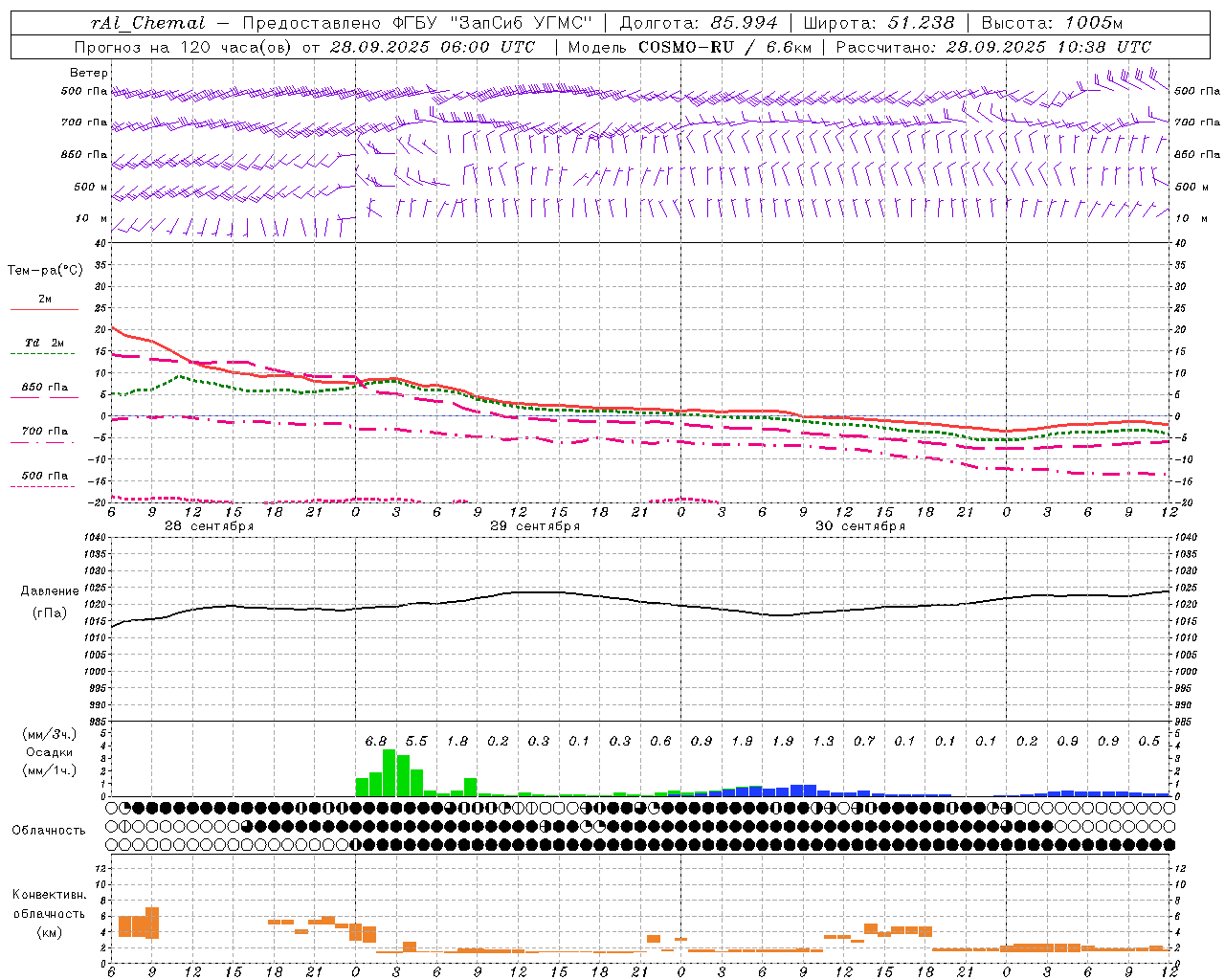Click the Осадки precipitation label

coord(49,752)
